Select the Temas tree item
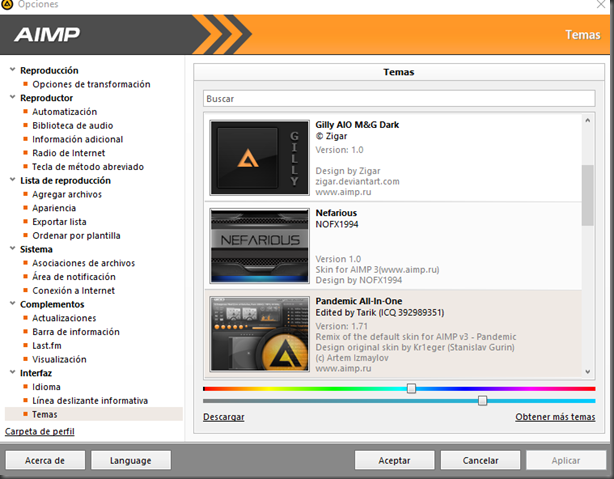The image size is (614, 479). (94, 414)
